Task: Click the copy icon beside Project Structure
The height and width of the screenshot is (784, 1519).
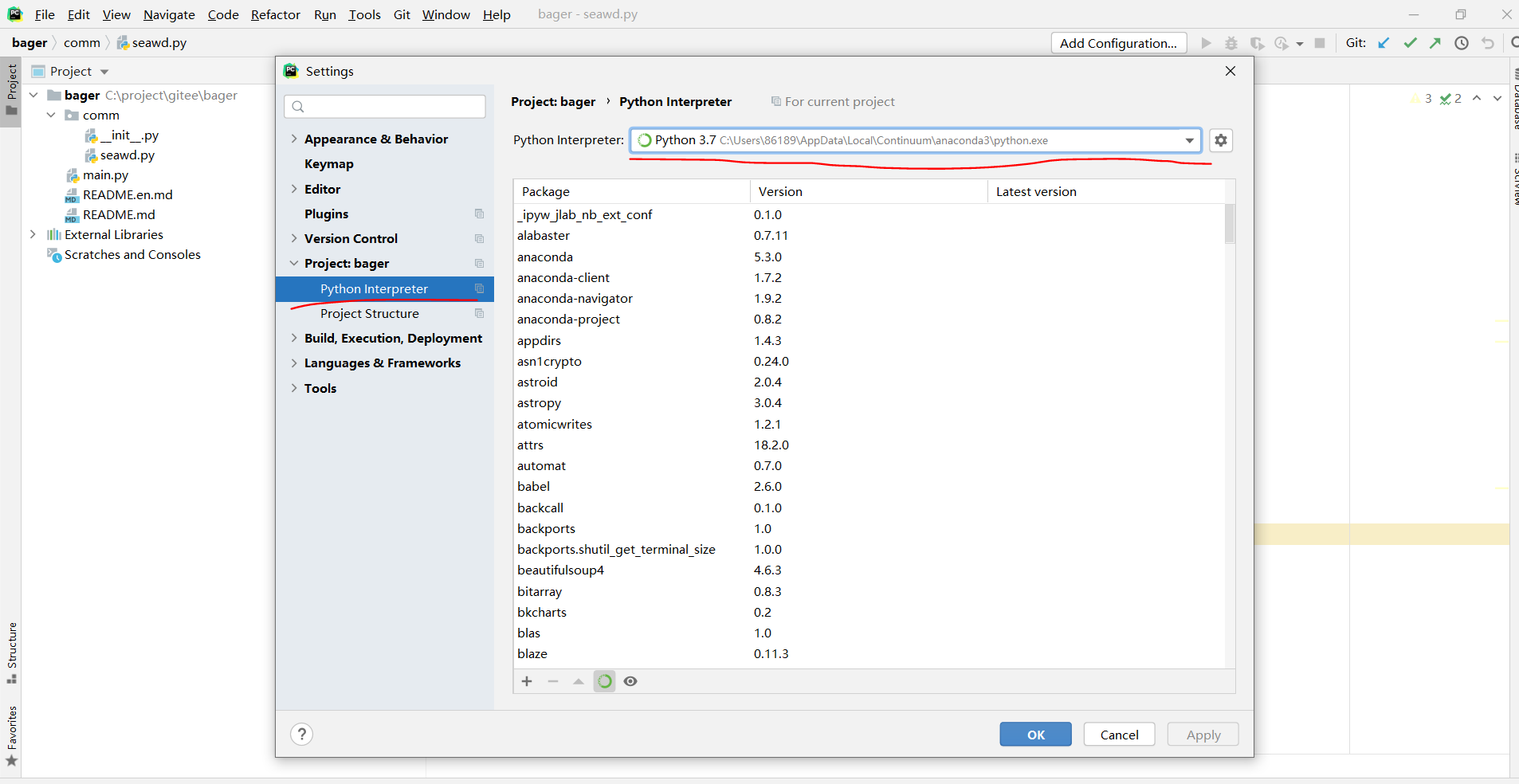Action: click(x=479, y=313)
